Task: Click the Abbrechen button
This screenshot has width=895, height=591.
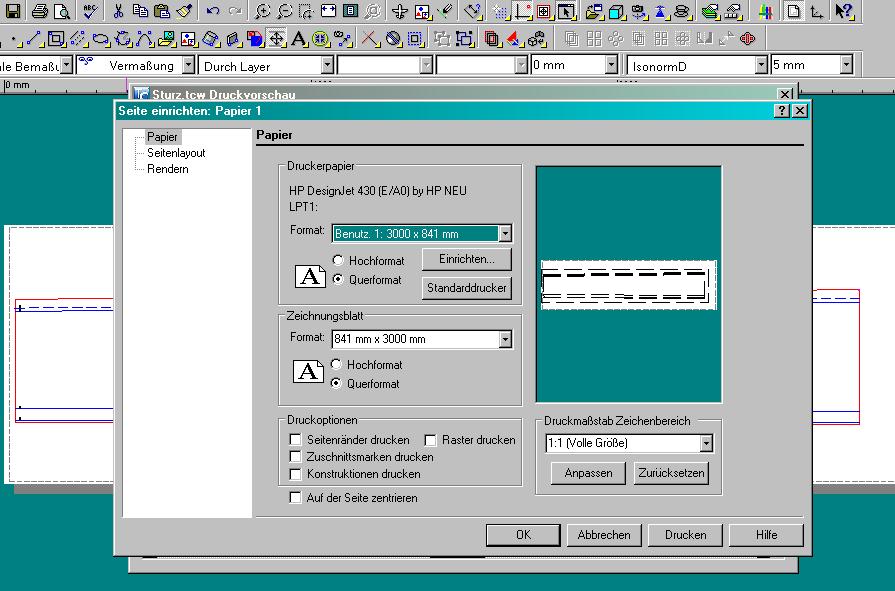Action: tap(604, 535)
